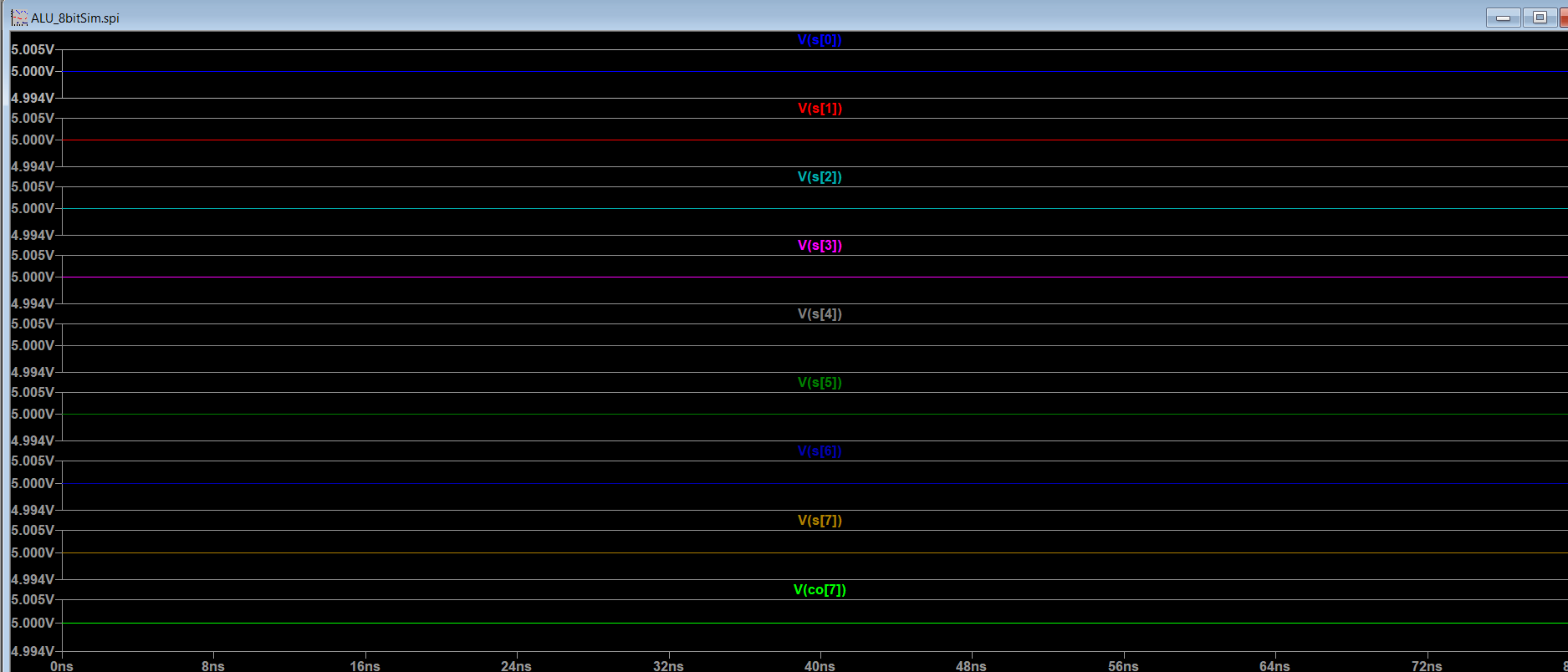Click the green V(s[5]) trace label
Viewport: 1568px width, 672px height.
pos(820,383)
